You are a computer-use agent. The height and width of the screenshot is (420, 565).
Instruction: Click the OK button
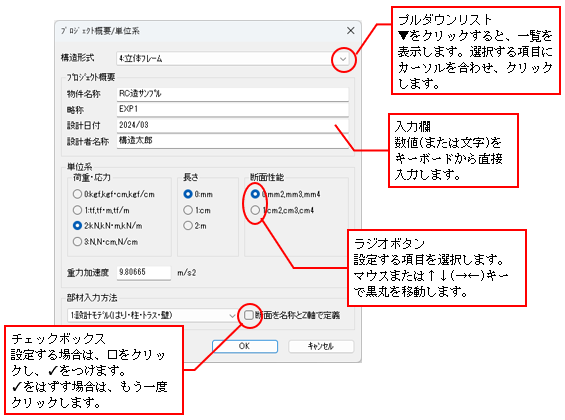click(x=245, y=346)
